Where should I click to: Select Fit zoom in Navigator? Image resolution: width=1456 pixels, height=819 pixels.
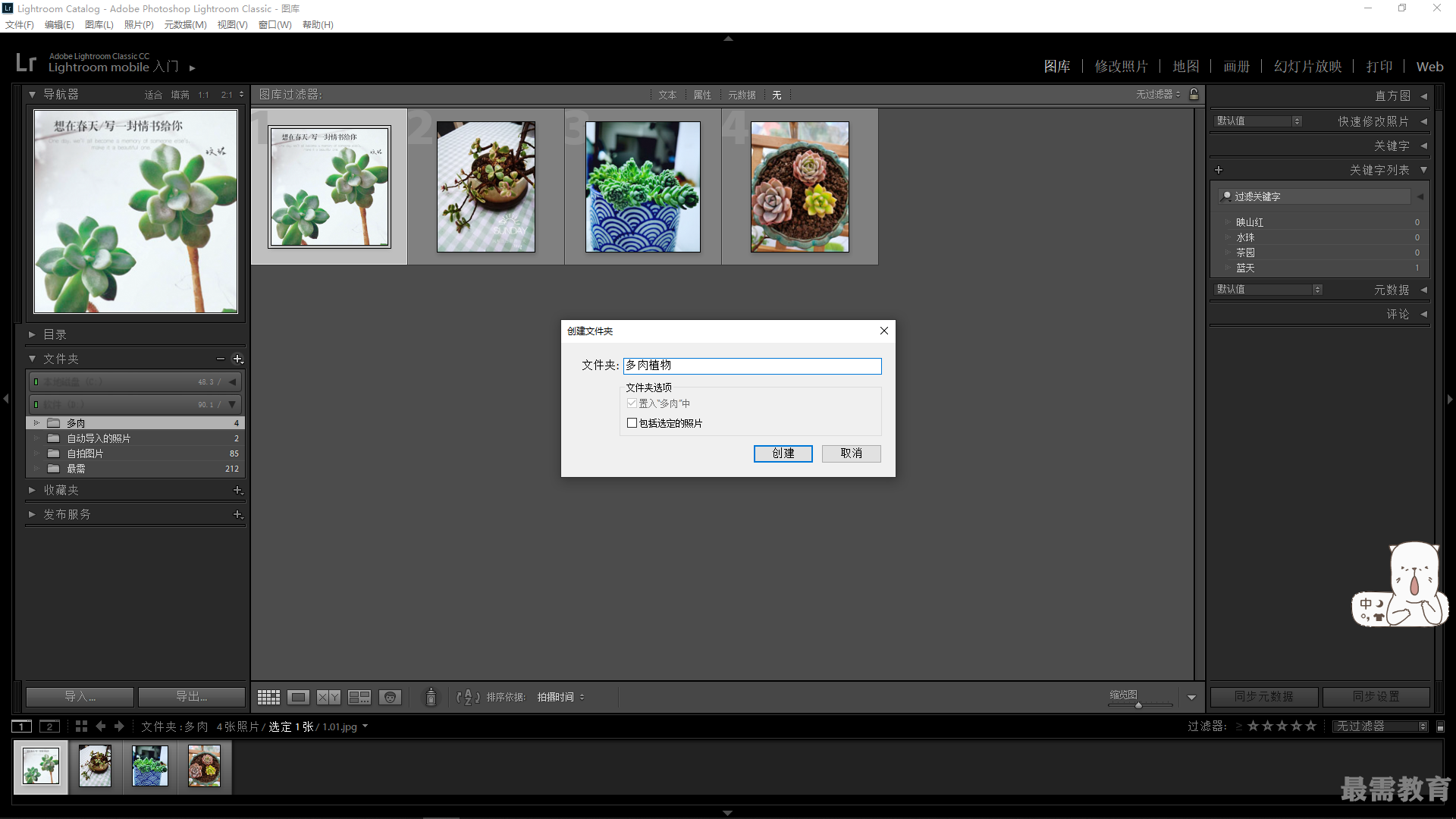click(x=153, y=95)
